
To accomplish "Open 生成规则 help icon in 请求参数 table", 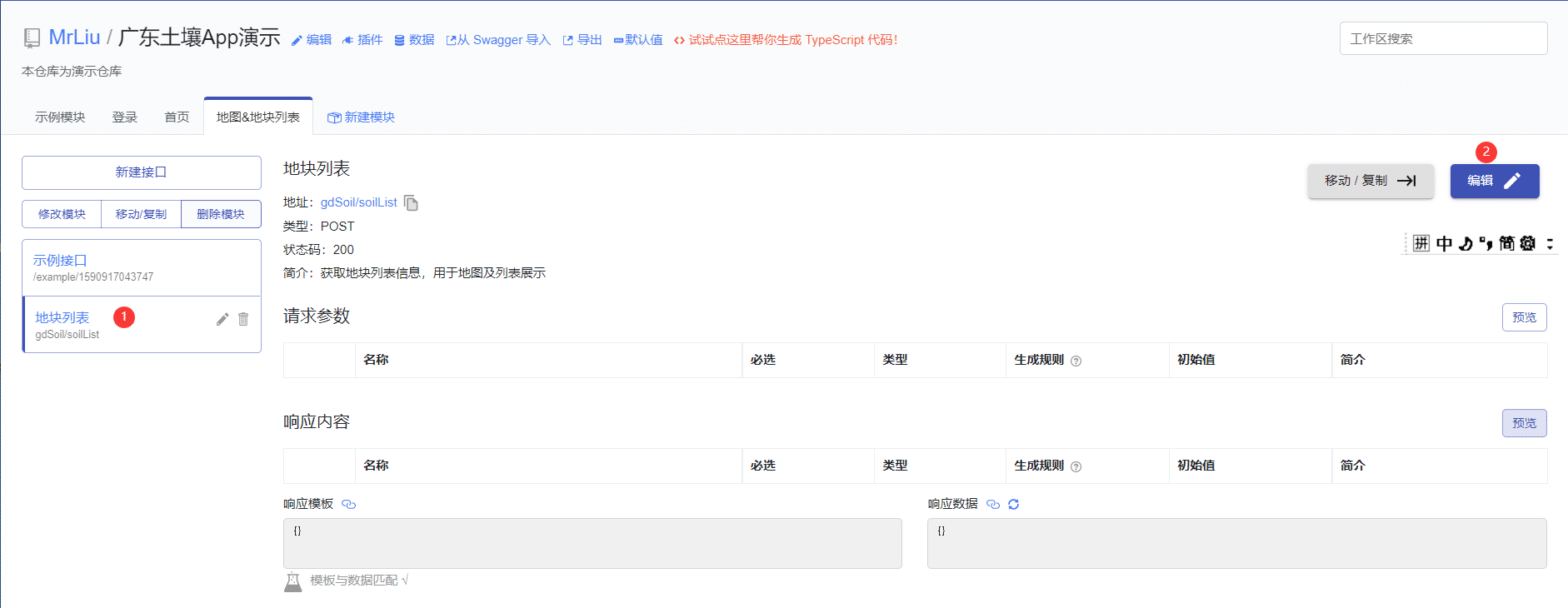I will pos(1076,361).
